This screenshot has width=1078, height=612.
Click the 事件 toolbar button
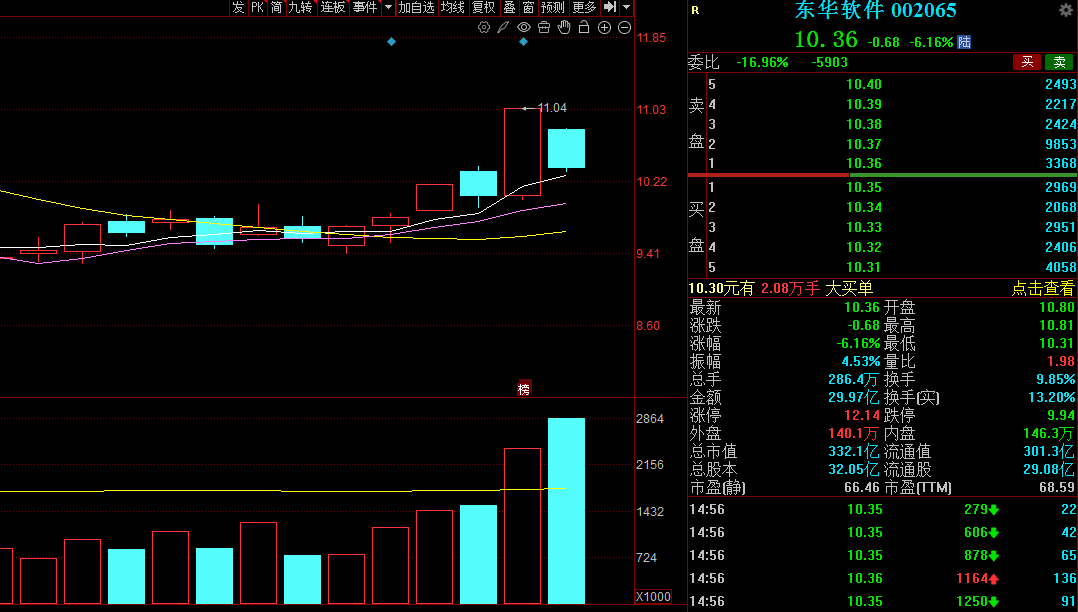pyautogui.click(x=365, y=8)
